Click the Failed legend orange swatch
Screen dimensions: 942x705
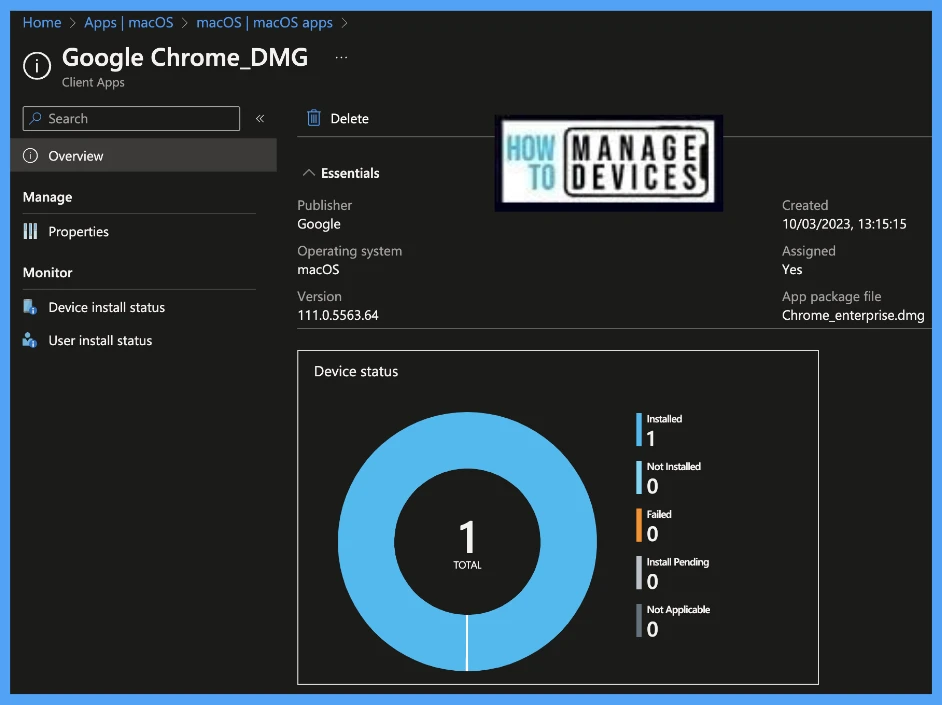[x=639, y=525]
